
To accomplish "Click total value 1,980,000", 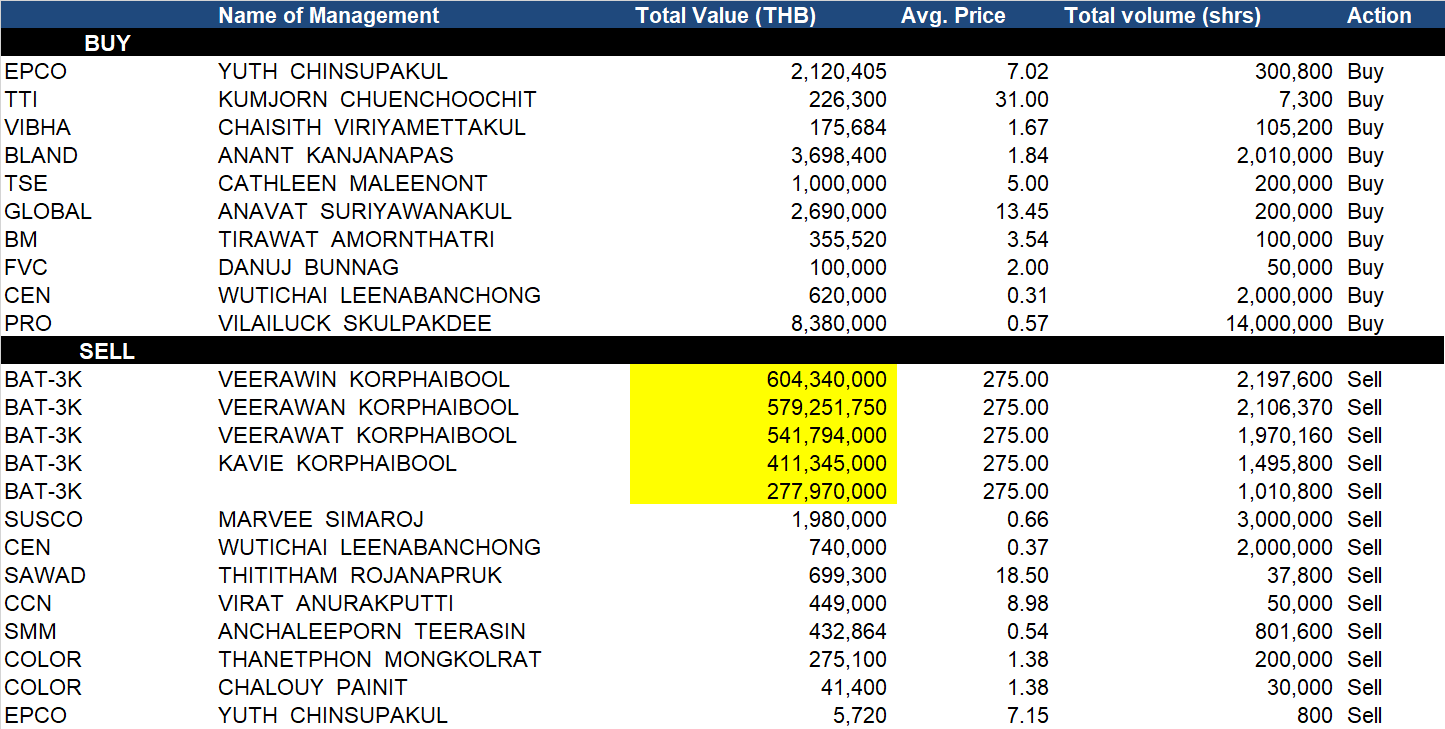I will pyautogui.click(x=838, y=519).
